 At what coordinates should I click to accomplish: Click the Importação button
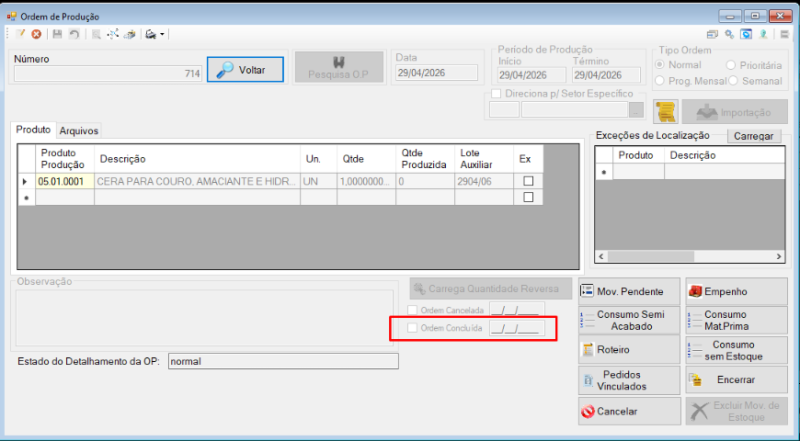coord(735,112)
